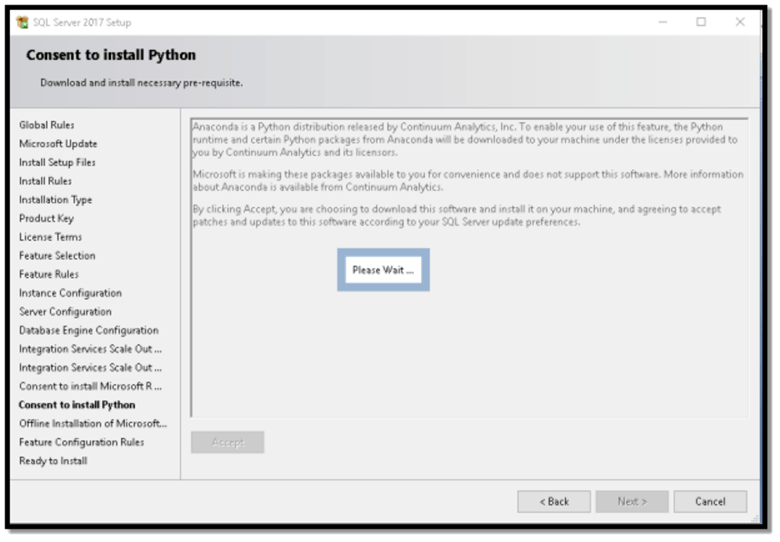This screenshot has width=780, height=542.
Task: Click the Anaconda license text box
Action: point(469,268)
